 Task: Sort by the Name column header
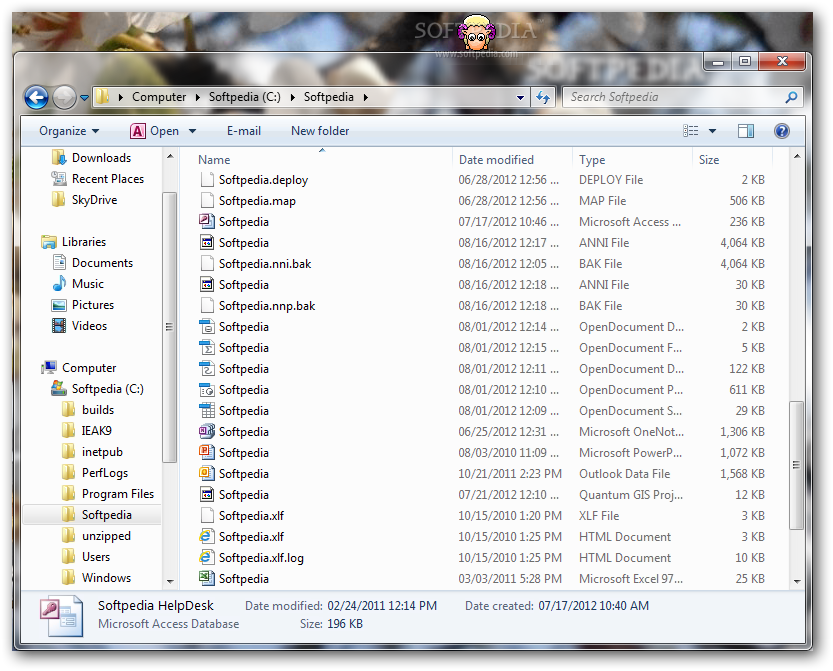pyautogui.click(x=214, y=159)
